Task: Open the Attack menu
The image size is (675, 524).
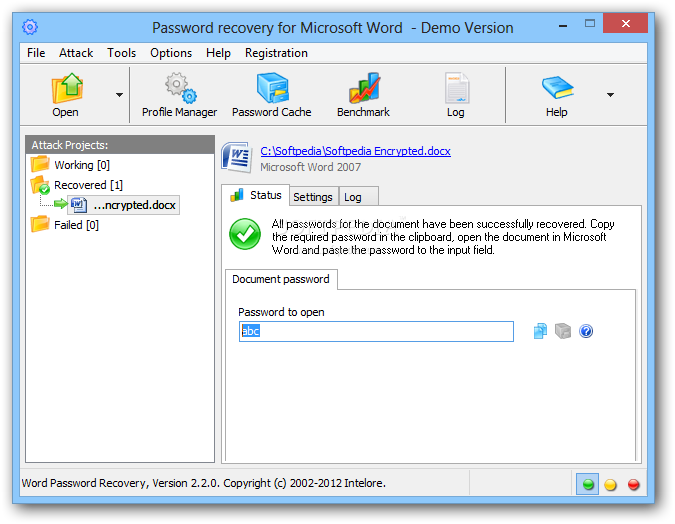Action: (76, 53)
